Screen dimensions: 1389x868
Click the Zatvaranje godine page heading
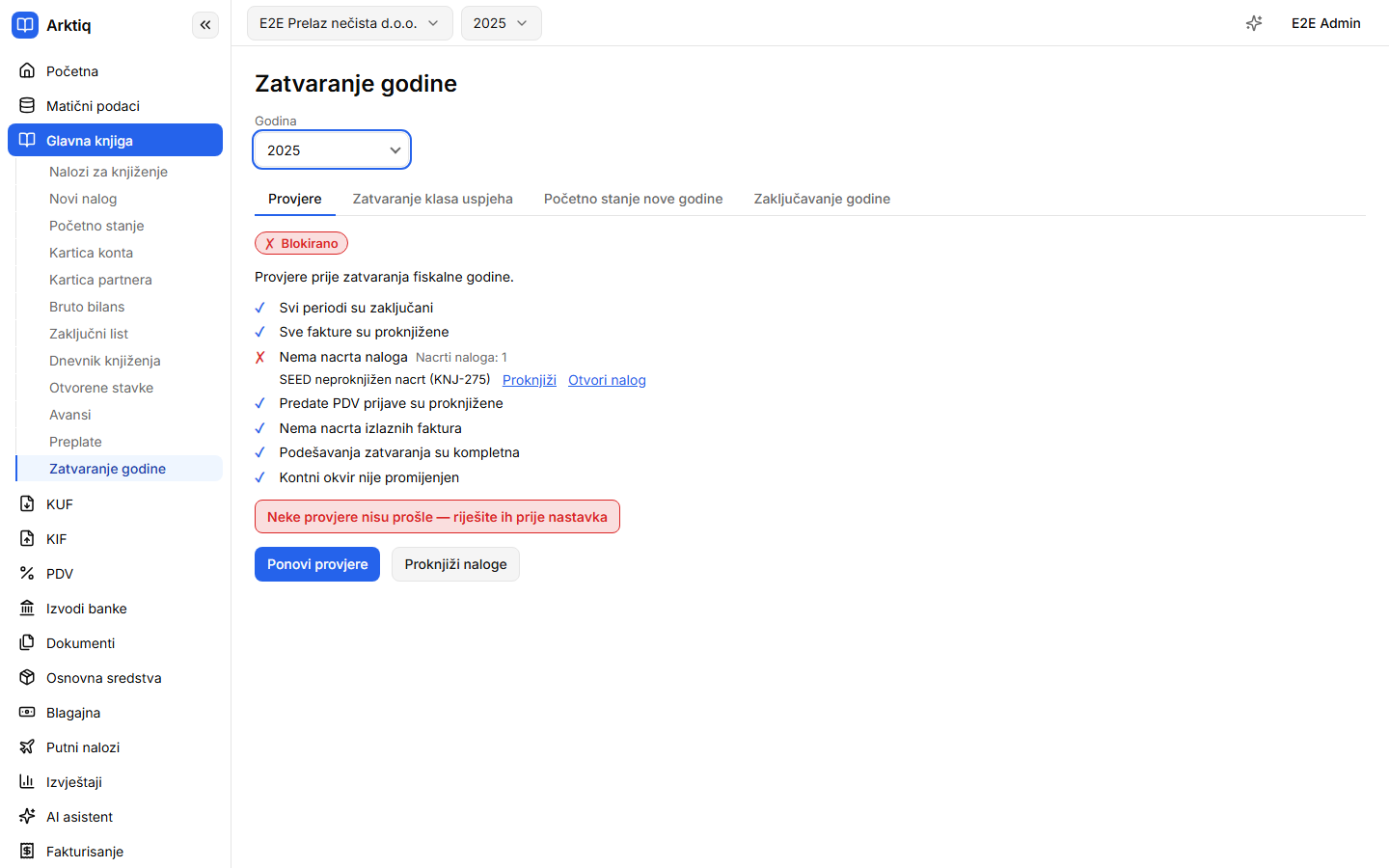(356, 84)
